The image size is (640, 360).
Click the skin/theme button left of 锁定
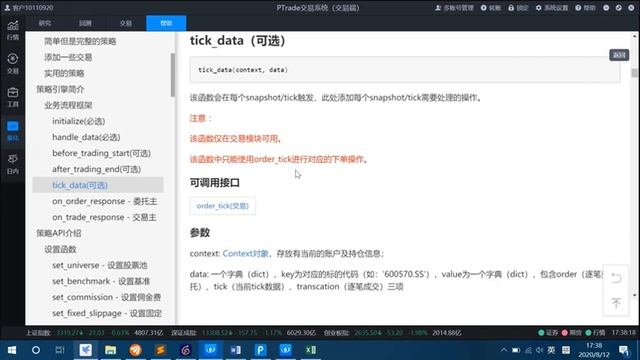tap(491, 8)
